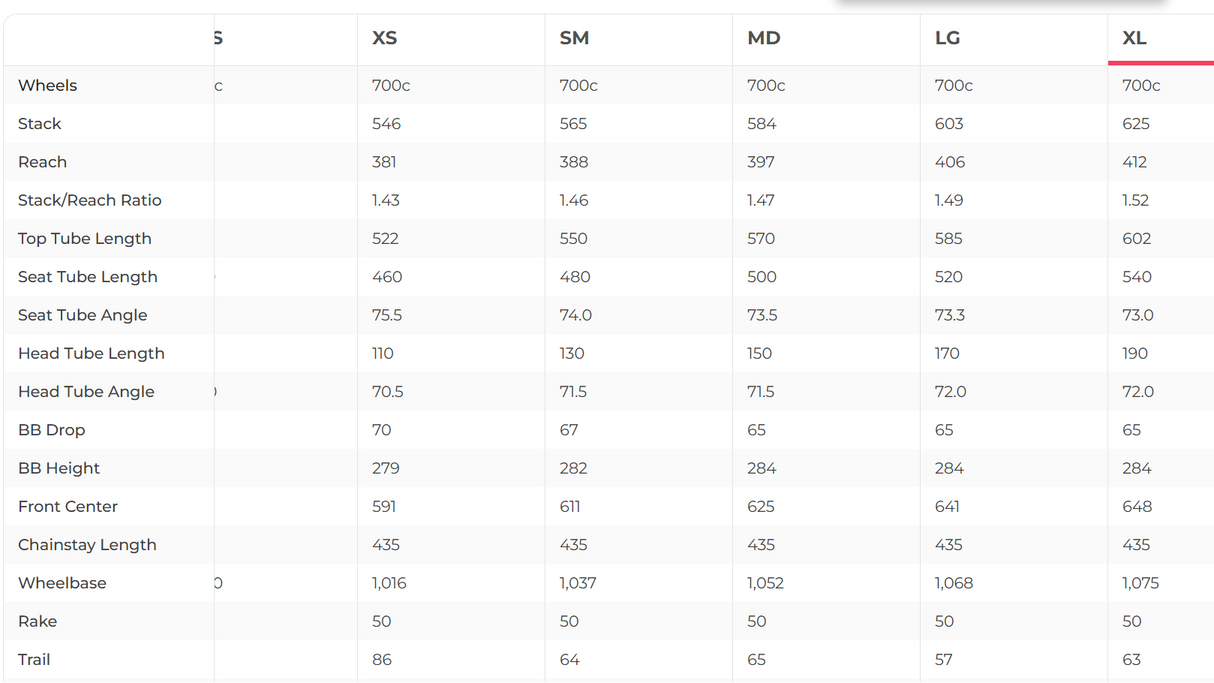Select the LG size column header
Screen dimensions: 1214x683
pos(947,38)
